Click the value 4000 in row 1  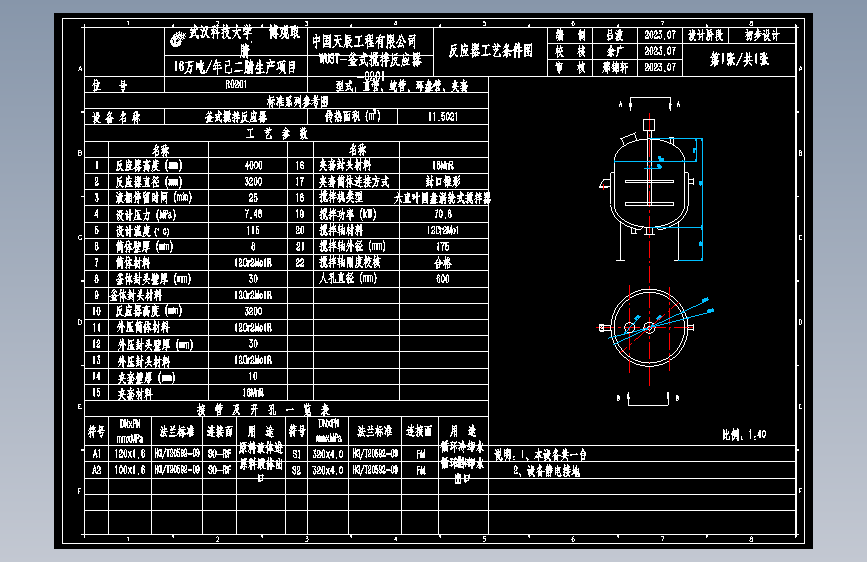tap(253, 165)
